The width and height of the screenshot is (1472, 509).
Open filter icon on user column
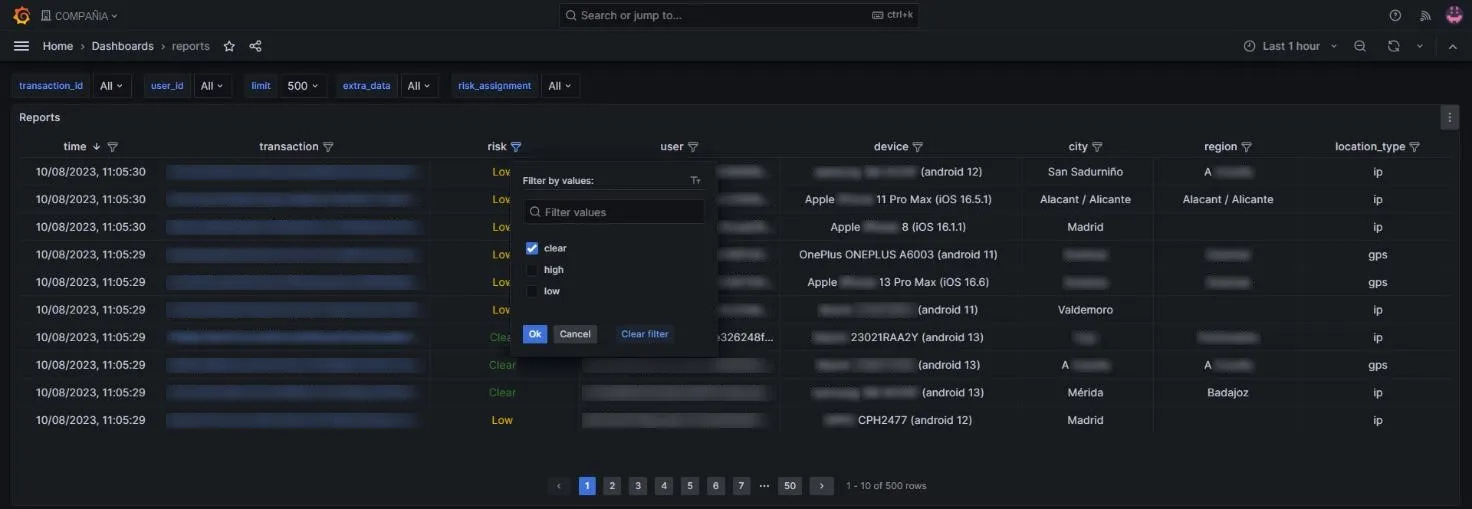693,147
